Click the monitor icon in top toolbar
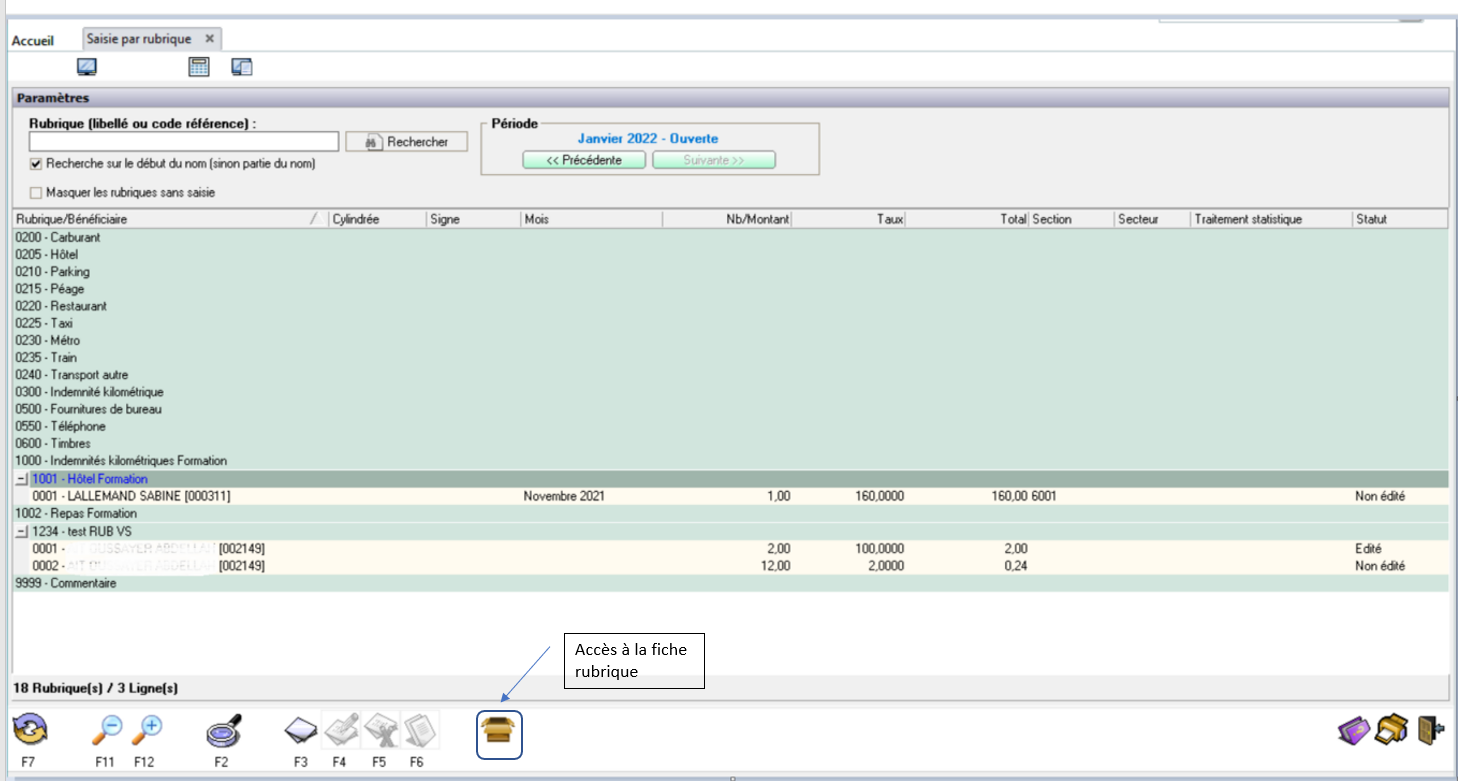 87,67
